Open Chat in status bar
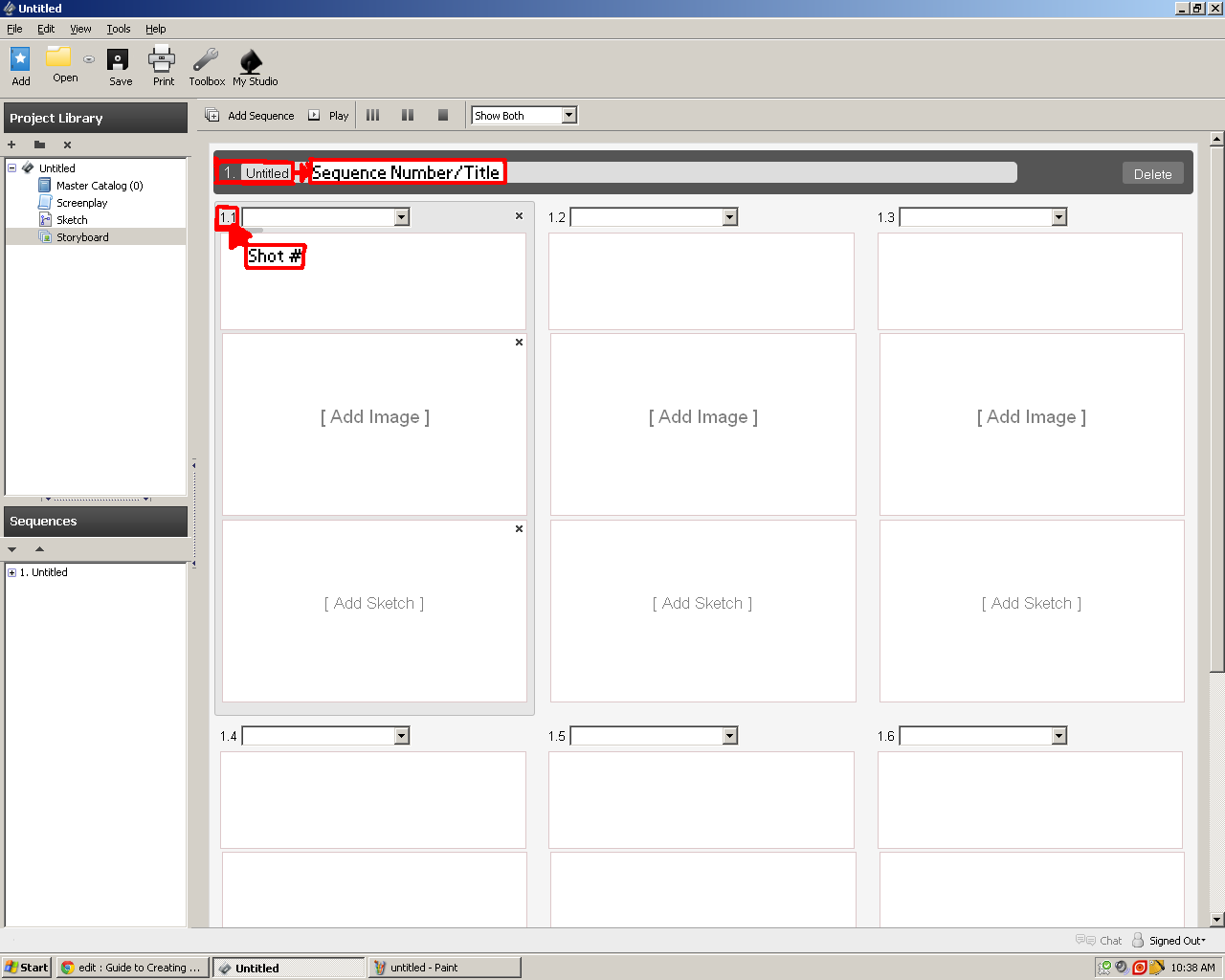The height and width of the screenshot is (980, 1225). 1099,941
